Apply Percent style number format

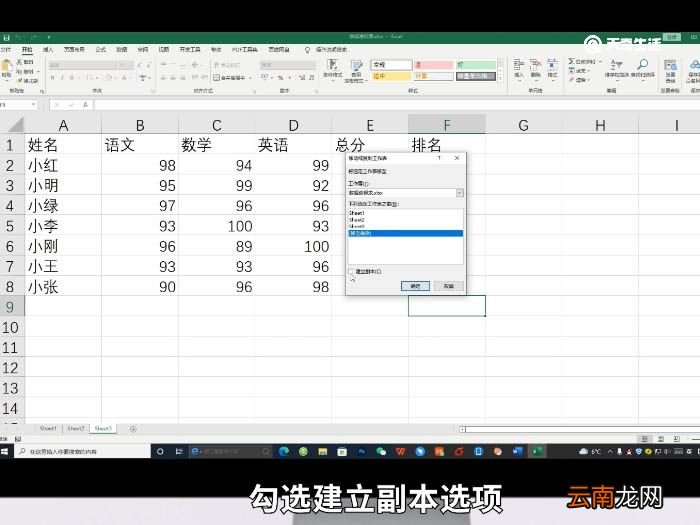280,78
